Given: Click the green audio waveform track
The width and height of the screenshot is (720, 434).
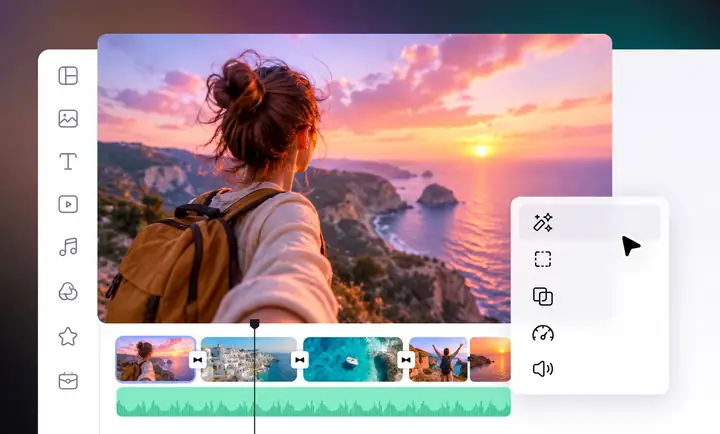Looking at the screenshot, I should 313,402.
